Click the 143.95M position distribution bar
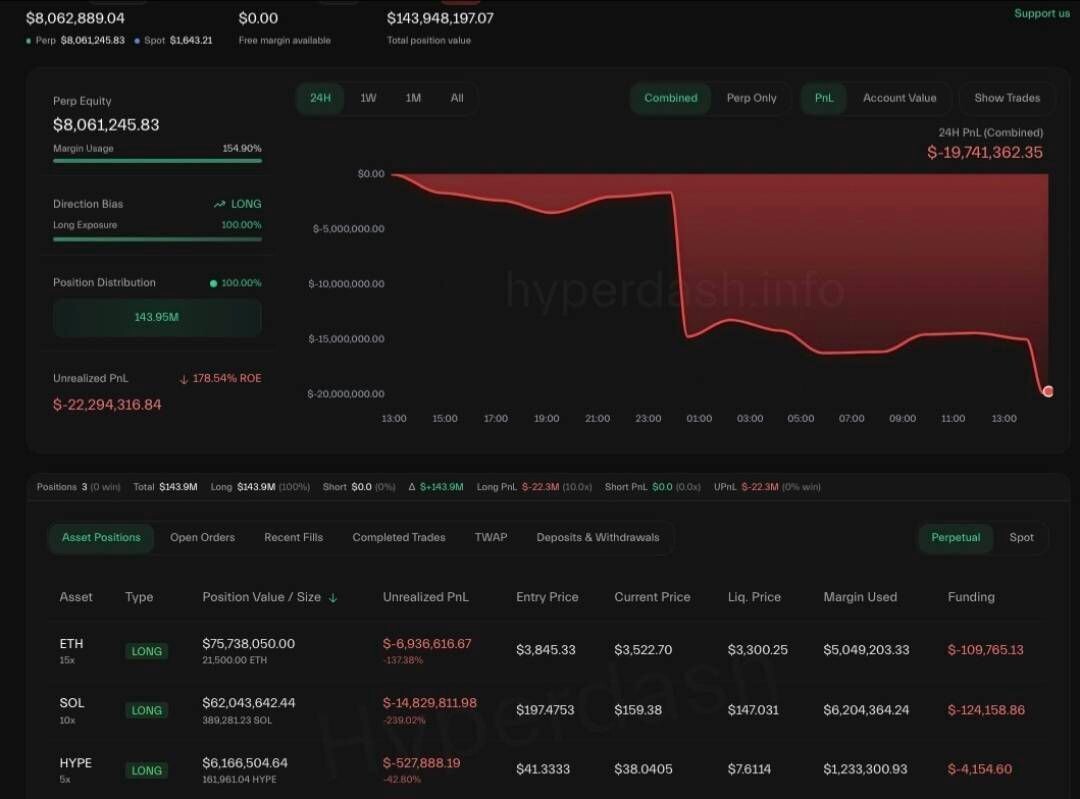Viewport: 1080px width, 799px height. pos(157,318)
